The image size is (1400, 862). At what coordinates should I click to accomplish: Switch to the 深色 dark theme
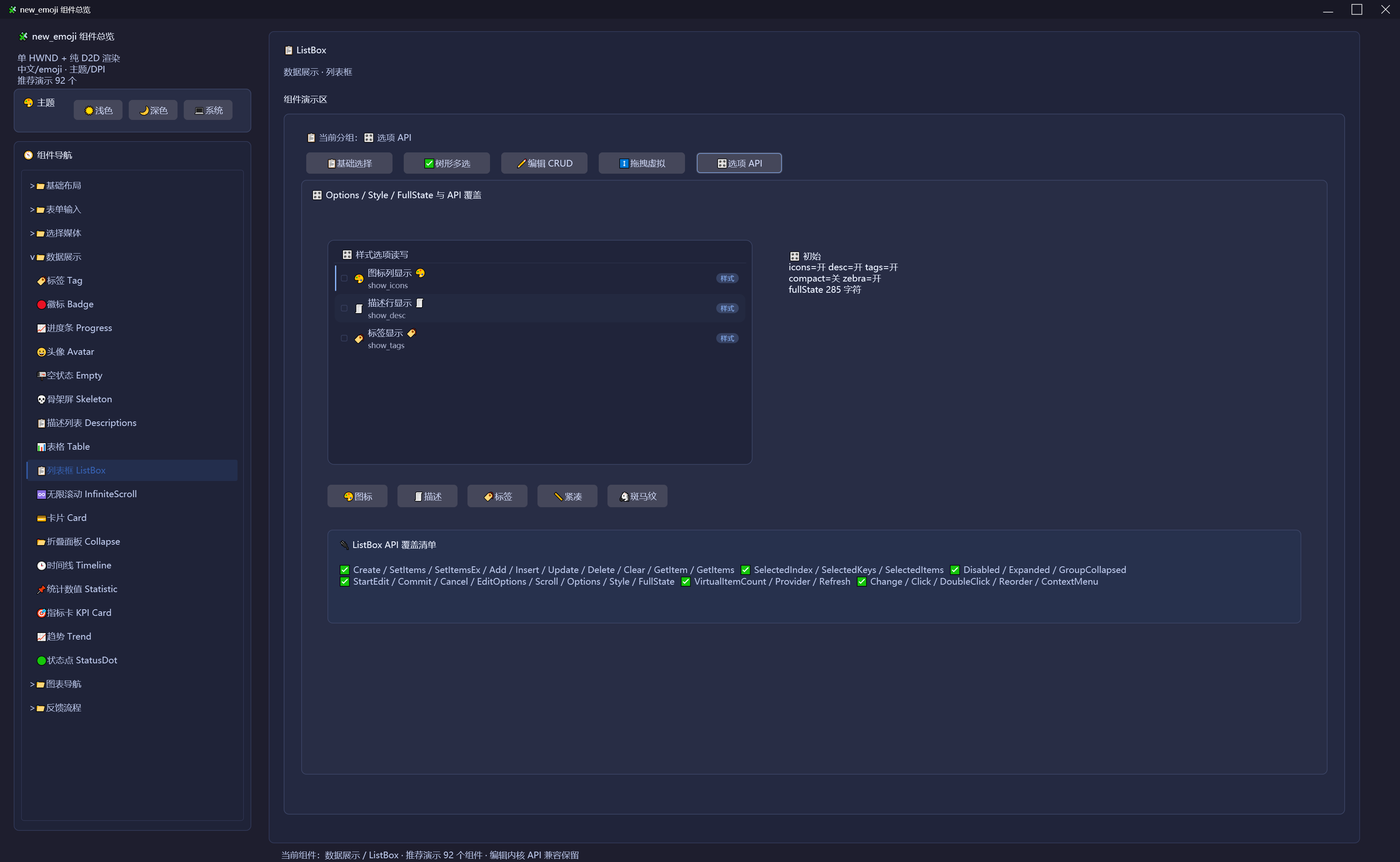[x=153, y=110]
